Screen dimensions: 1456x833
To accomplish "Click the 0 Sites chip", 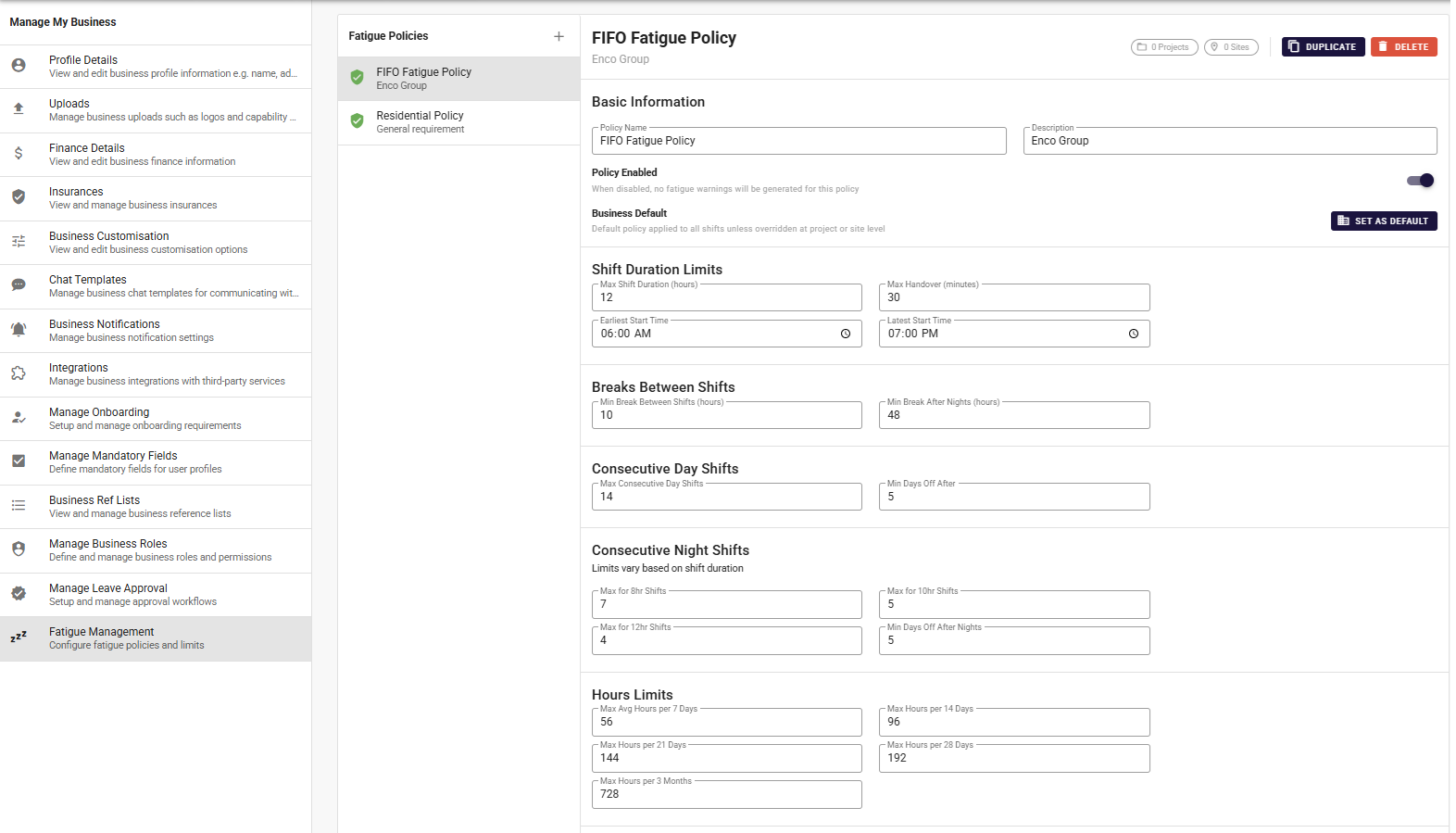I will click(x=1231, y=47).
